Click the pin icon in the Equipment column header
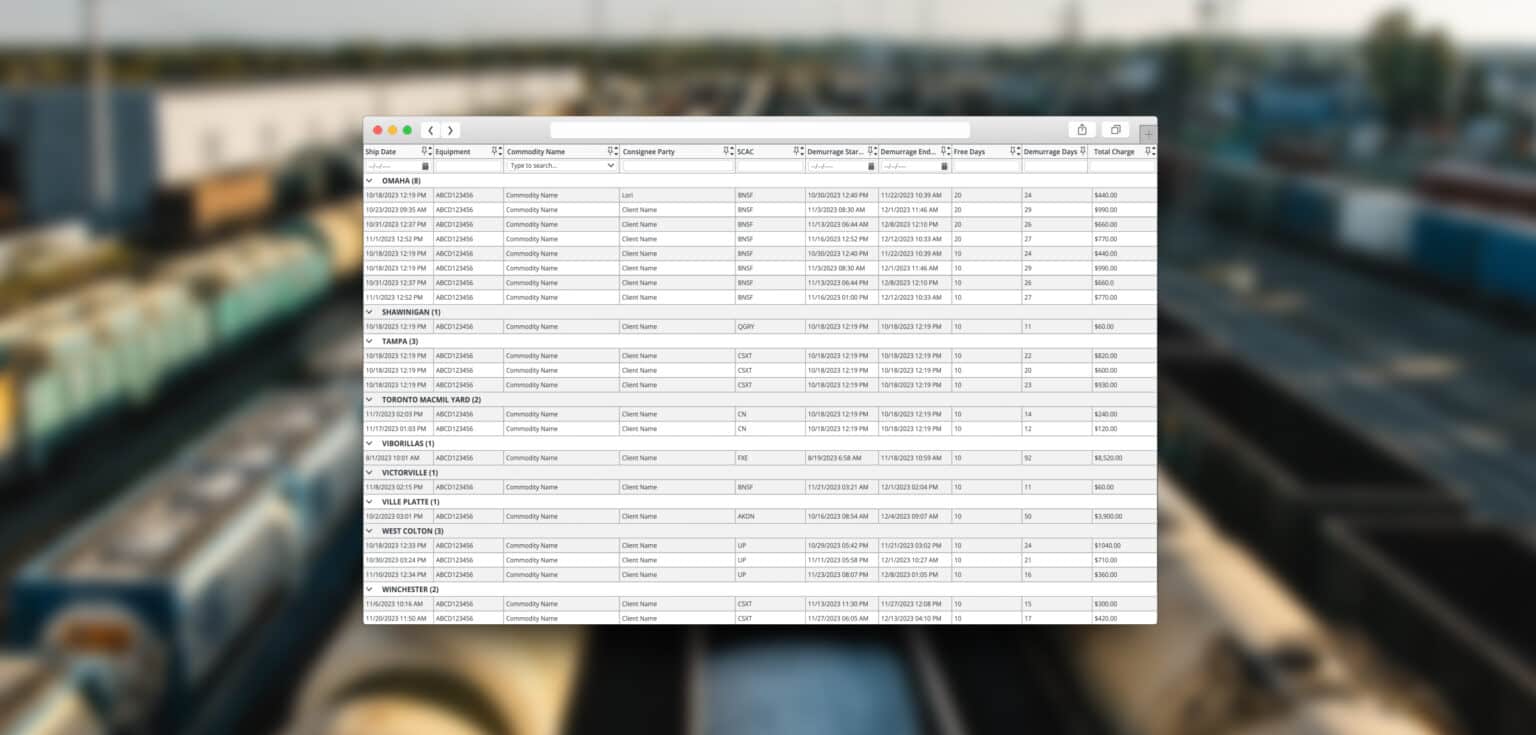The height and width of the screenshot is (735, 1536). click(494, 151)
